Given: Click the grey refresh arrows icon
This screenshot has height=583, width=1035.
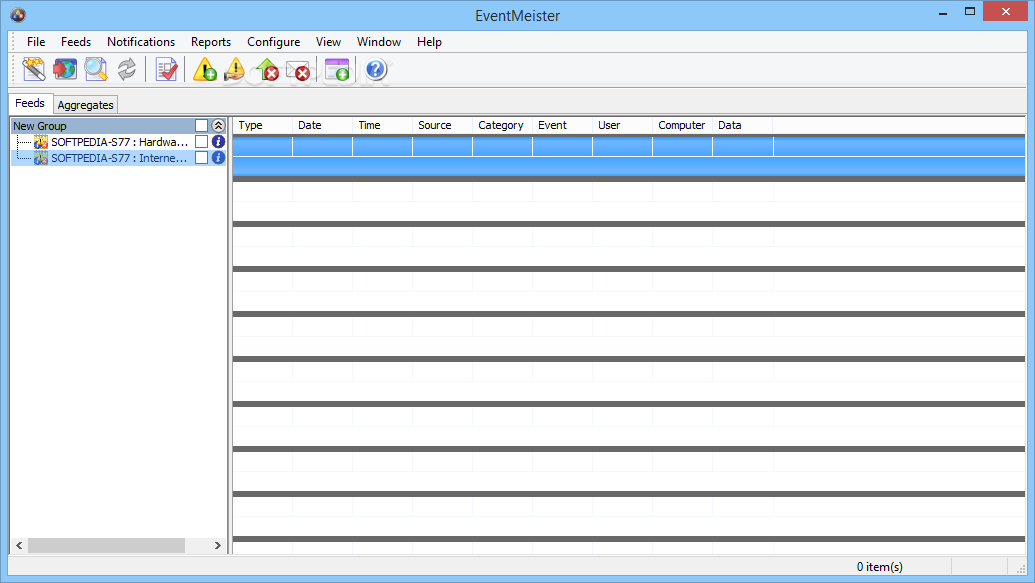Looking at the screenshot, I should (127, 69).
